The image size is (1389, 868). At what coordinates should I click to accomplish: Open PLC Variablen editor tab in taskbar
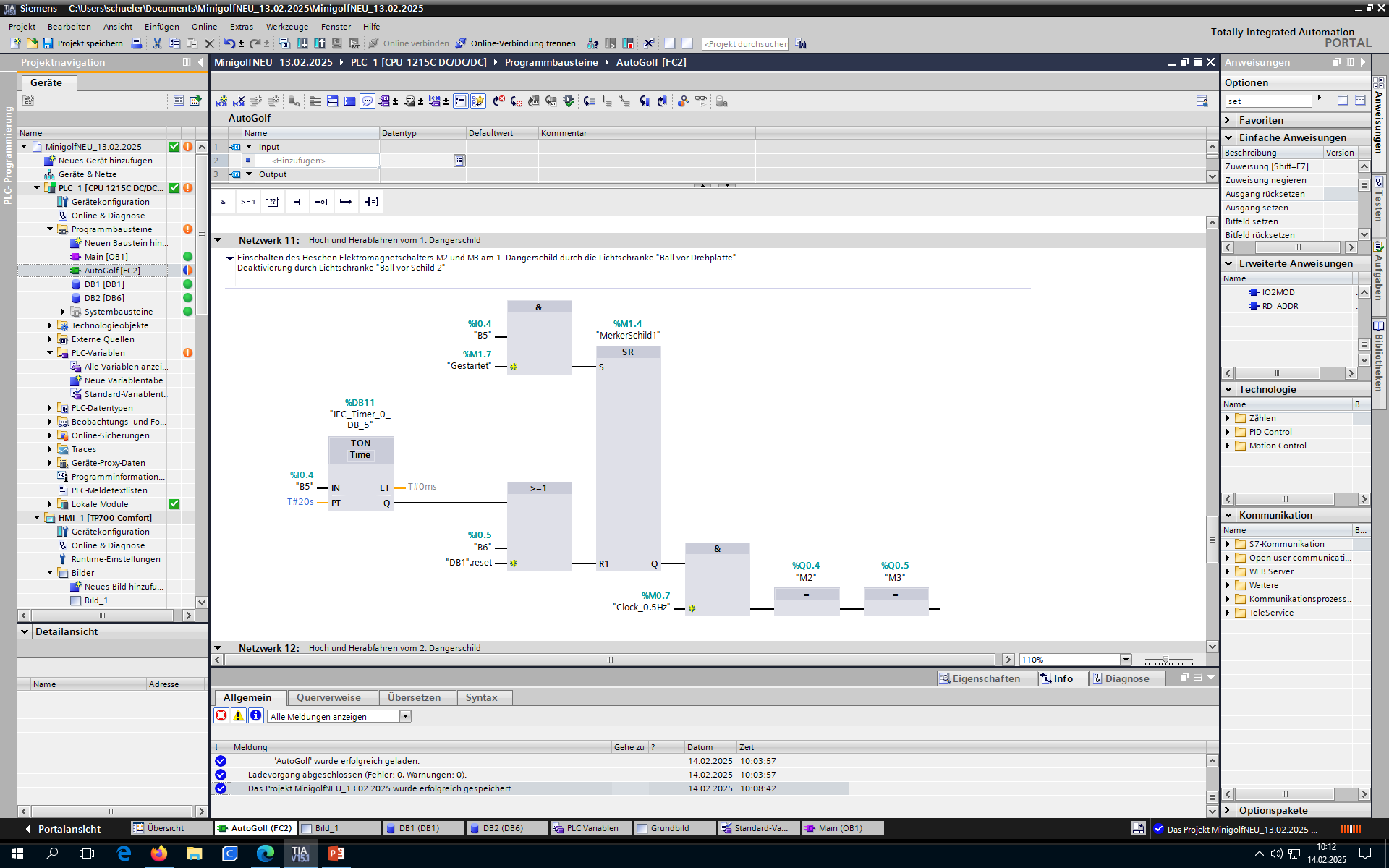coord(590,828)
